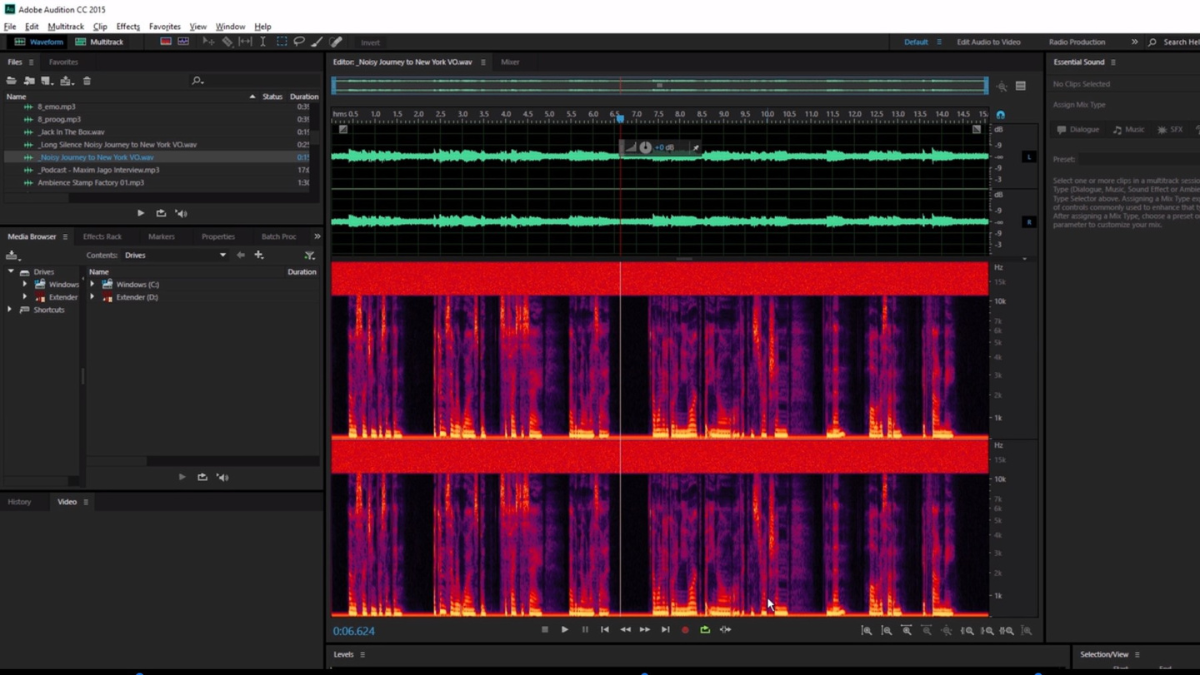Select the Marquee Selection tool
The image size is (1200, 675).
[x=282, y=42]
